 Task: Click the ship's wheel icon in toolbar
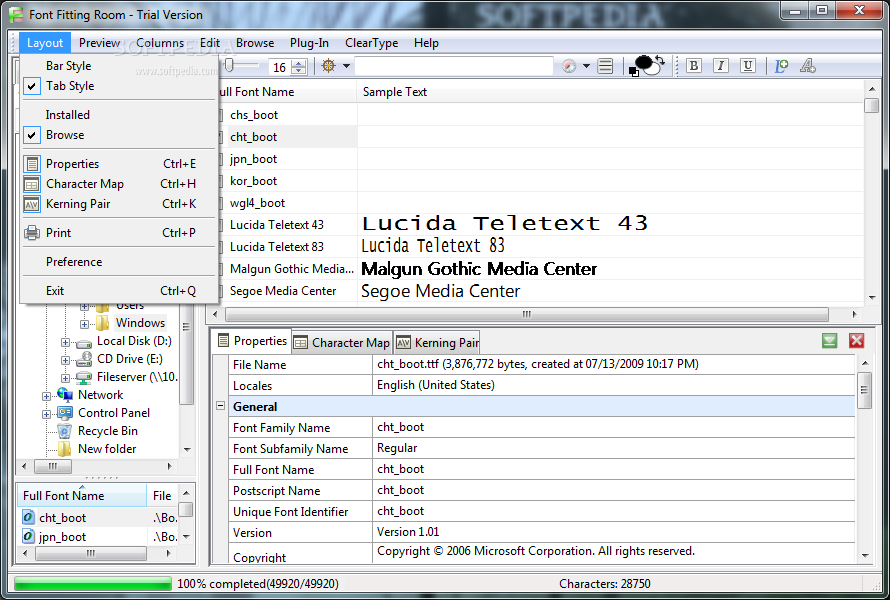[329, 66]
